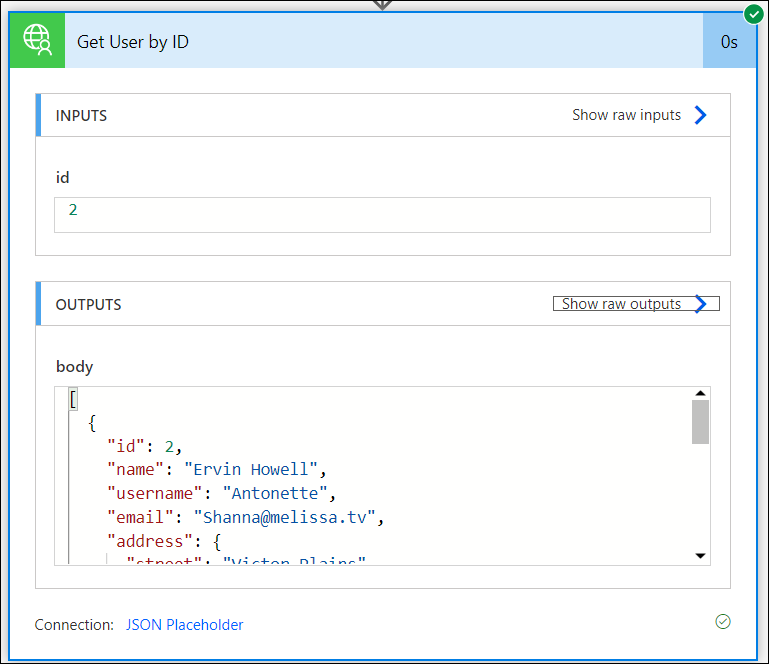Click the 0s duration badge
769x664 pixels.
click(x=729, y=42)
